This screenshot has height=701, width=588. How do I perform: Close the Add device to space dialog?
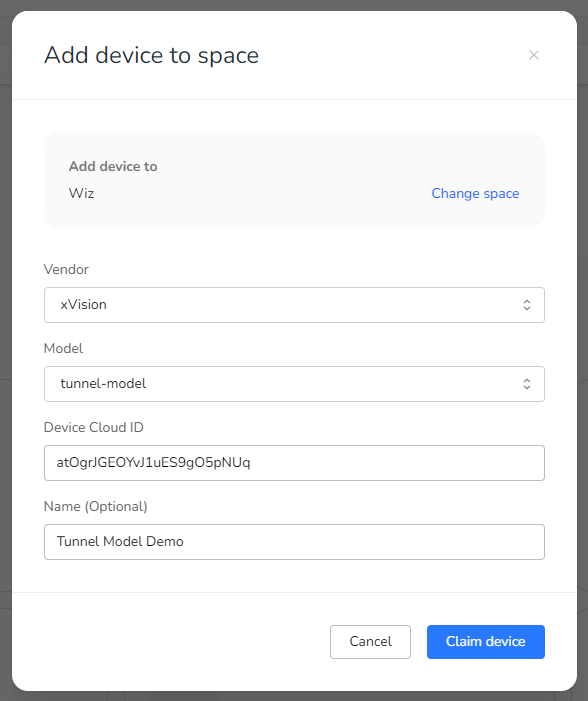tap(533, 55)
